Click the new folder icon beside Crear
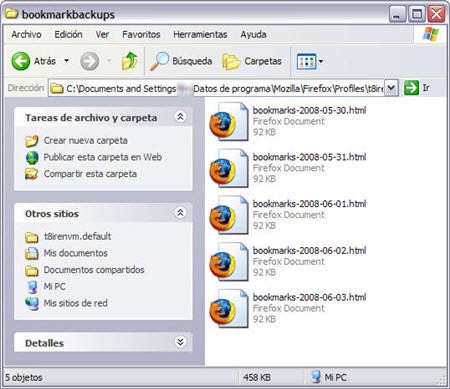This screenshot has width=450, height=389. pos(32,141)
